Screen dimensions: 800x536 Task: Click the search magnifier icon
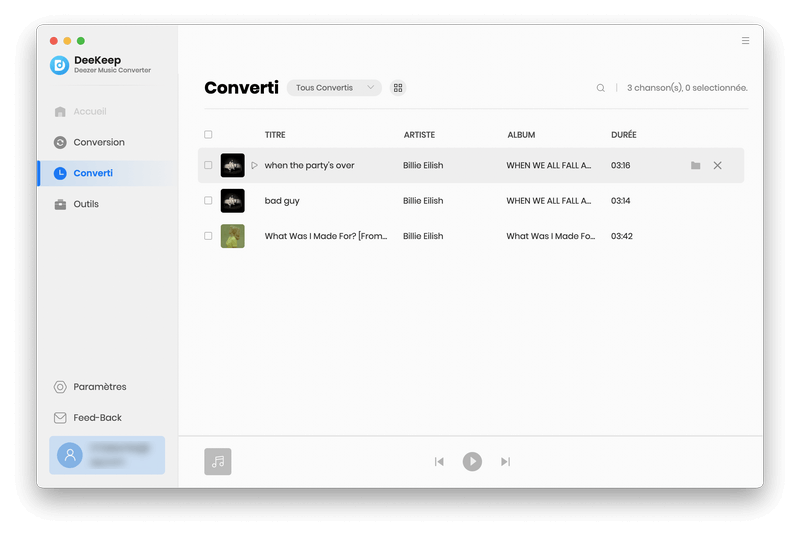tap(601, 88)
